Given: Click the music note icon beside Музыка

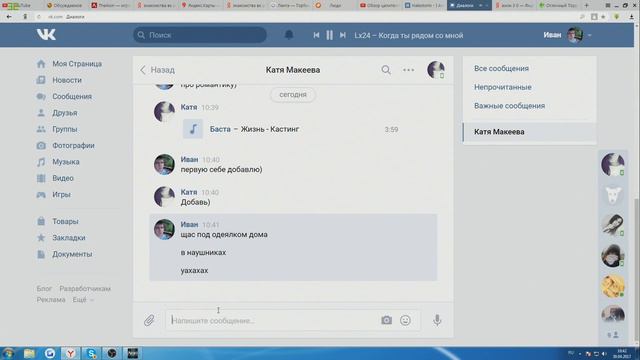Looking at the screenshot, I should coord(41,162).
